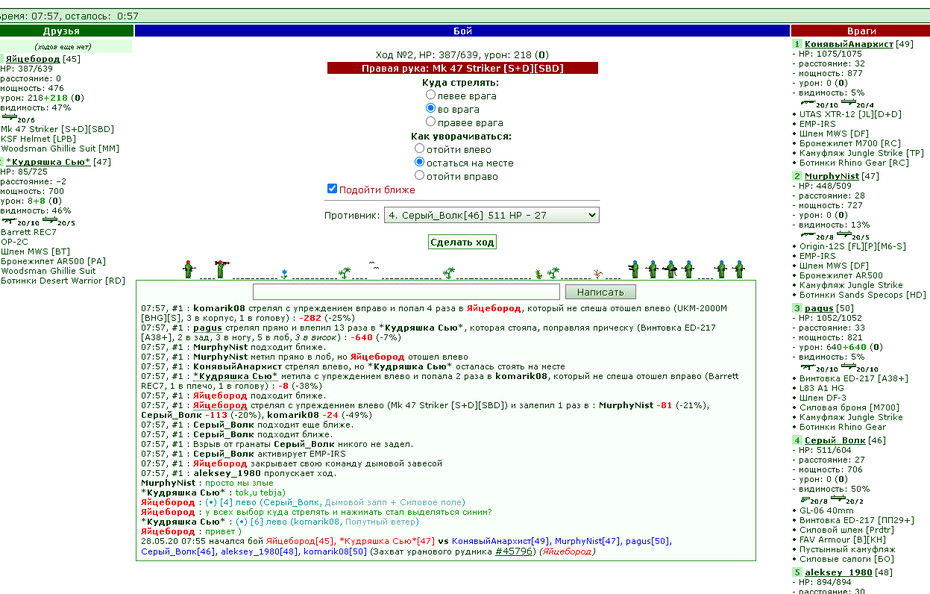
Task: Click Серый_Волк's 20/8 grenade launcher icon
Action: tap(806, 500)
